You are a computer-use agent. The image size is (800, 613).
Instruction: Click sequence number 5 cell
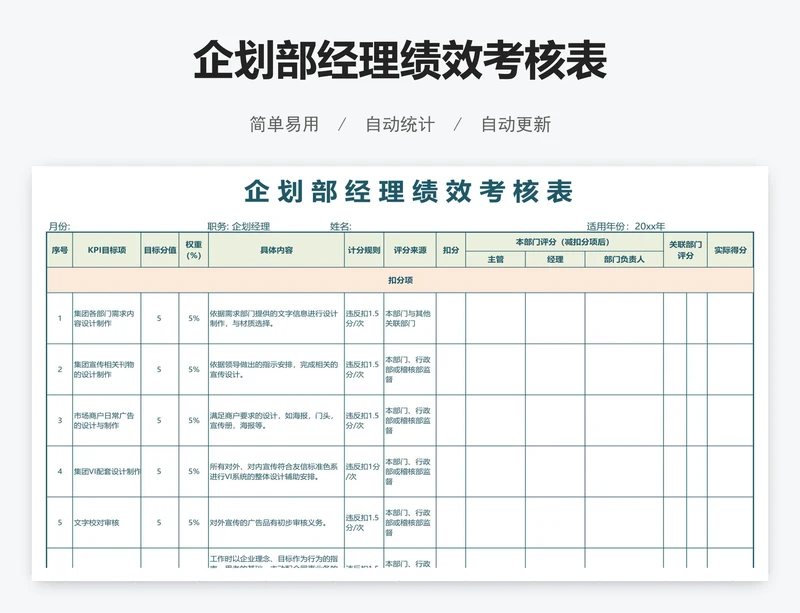click(x=60, y=523)
